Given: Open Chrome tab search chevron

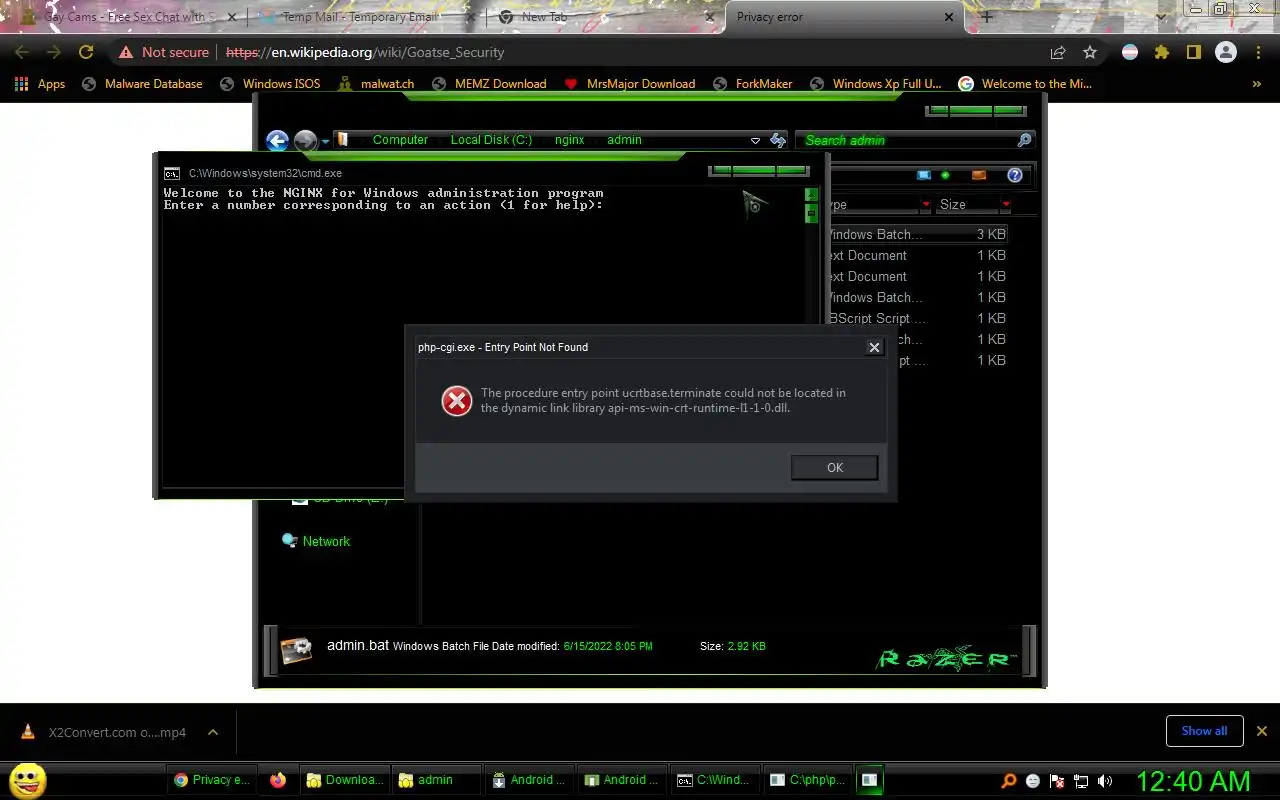Looking at the screenshot, I should click(1161, 17).
